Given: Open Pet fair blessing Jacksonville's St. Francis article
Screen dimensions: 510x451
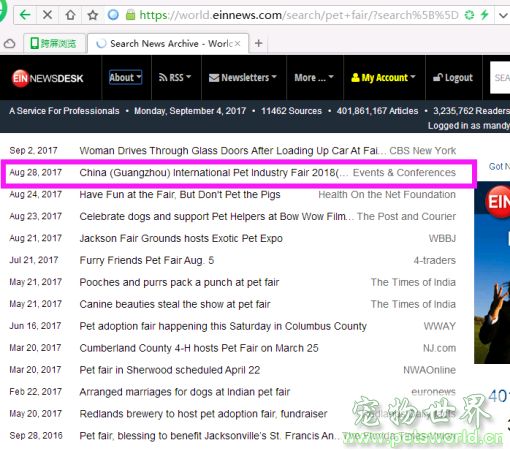Looking at the screenshot, I should (209, 436).
